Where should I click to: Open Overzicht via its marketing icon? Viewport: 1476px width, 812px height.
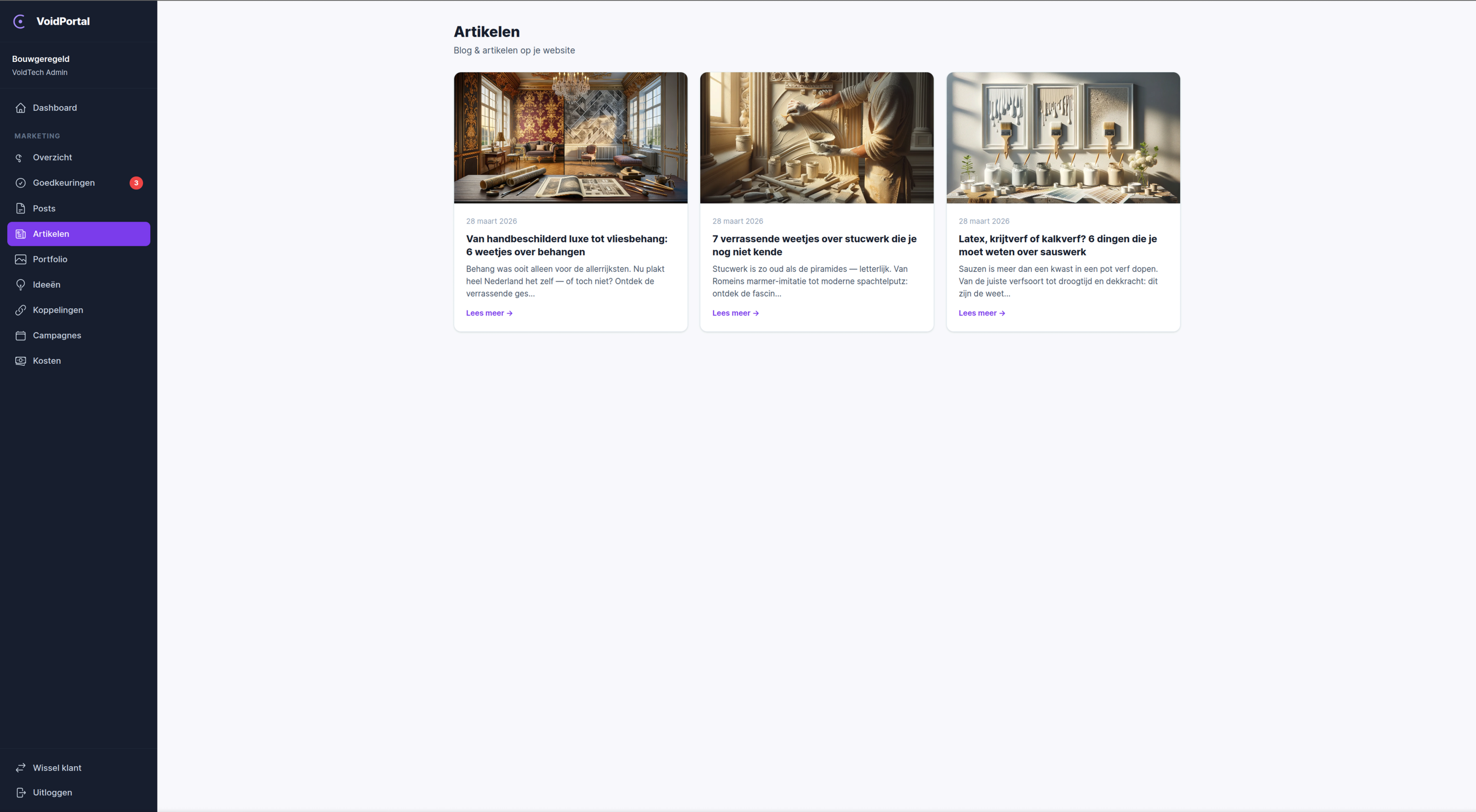click(20, 157)
